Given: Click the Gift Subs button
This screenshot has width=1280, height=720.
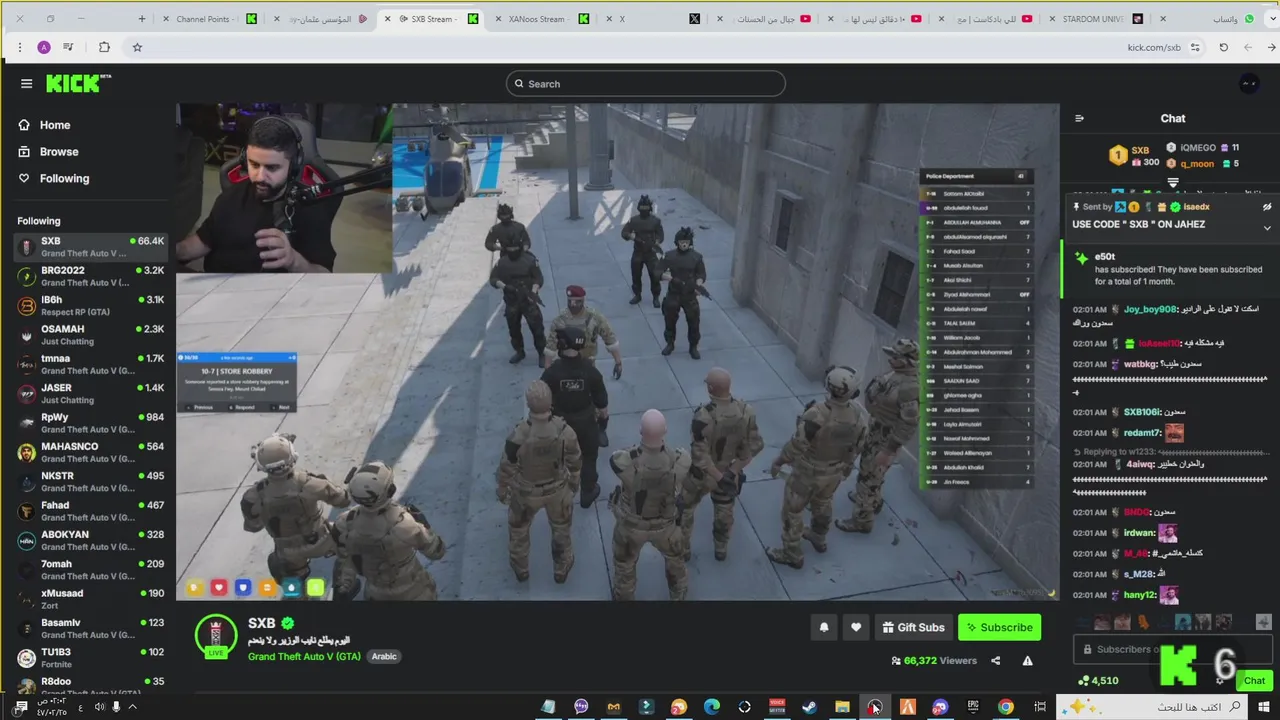Looking at the screenshot, I should coord(913,627).
